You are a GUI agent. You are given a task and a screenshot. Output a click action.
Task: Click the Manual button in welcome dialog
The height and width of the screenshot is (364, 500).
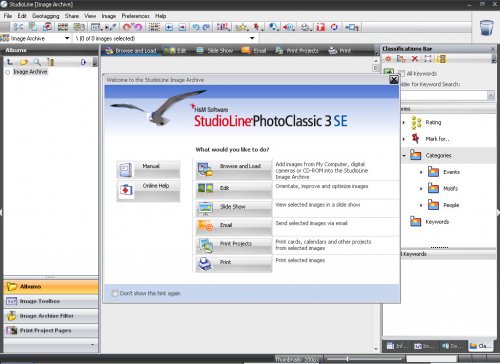[148, 169]
